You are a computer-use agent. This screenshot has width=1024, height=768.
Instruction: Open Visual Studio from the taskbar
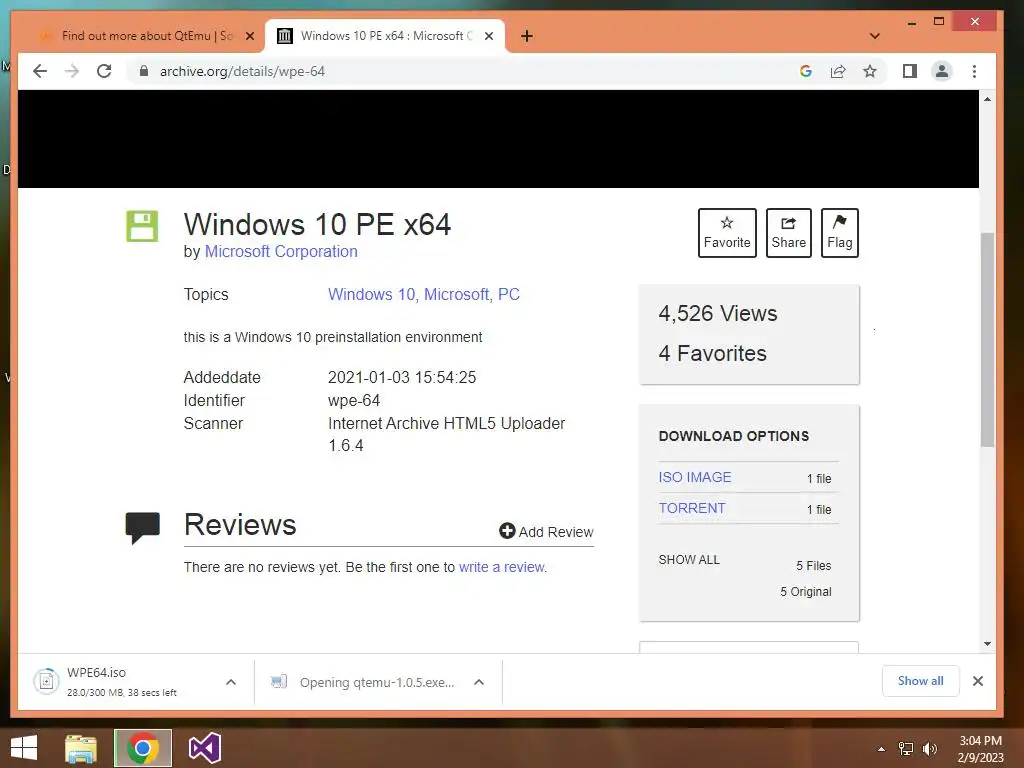[x=204, y=748]
